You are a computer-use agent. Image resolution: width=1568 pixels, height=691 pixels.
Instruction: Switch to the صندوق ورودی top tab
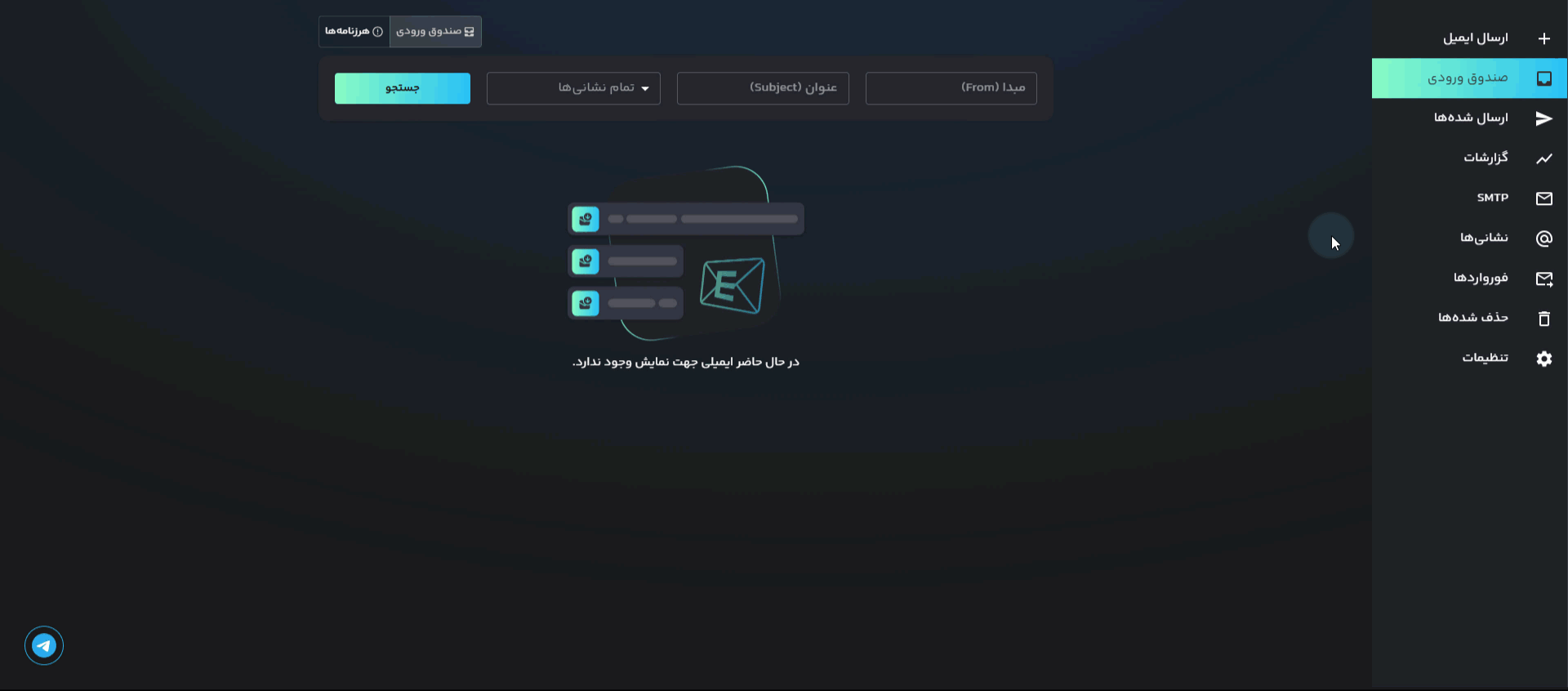(435, 32)
